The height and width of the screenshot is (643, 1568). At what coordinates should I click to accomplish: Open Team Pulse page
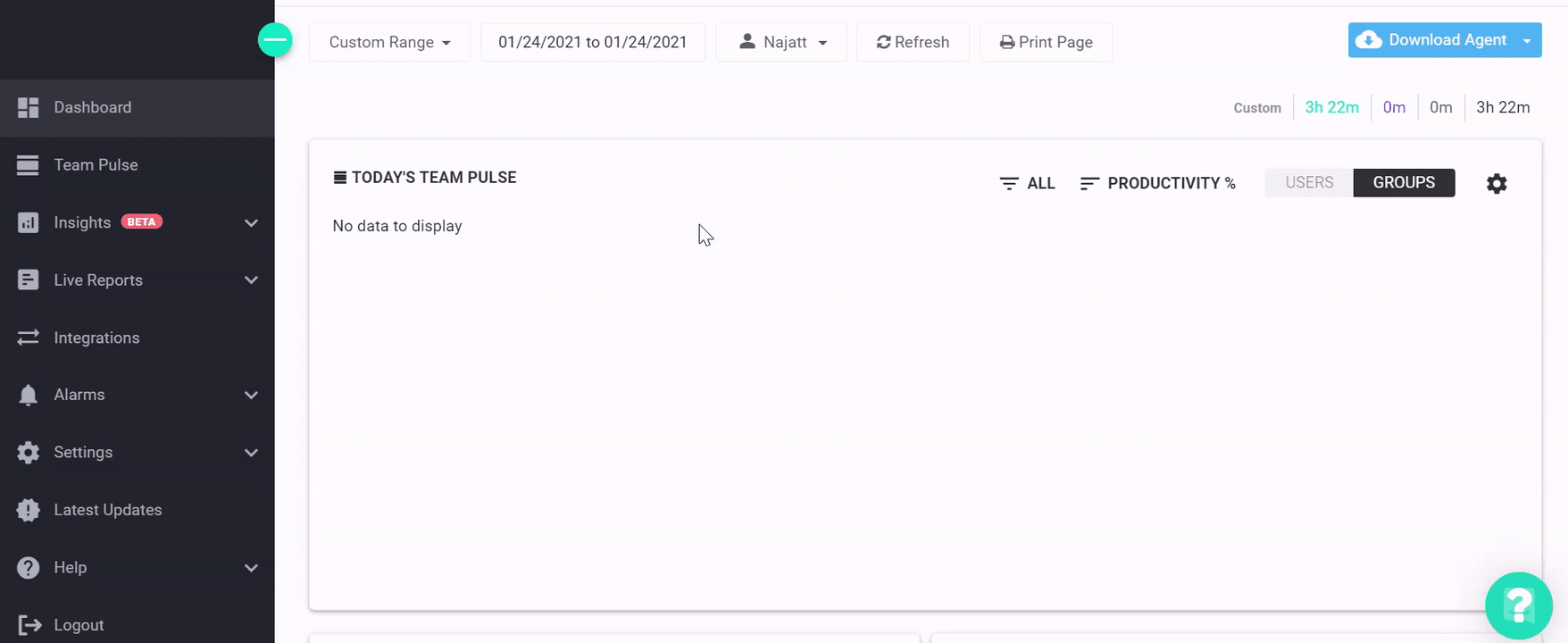point(138,165)
